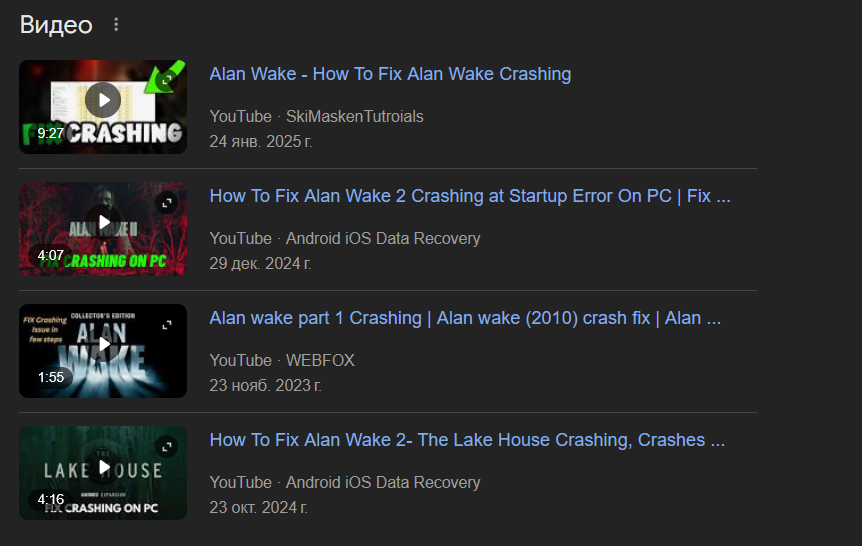This screenshot has height=546, width=862.
Task: Open 'How To Fix Alan Wake 2 Crashing at Startup' link
Action: pos(470,196)
